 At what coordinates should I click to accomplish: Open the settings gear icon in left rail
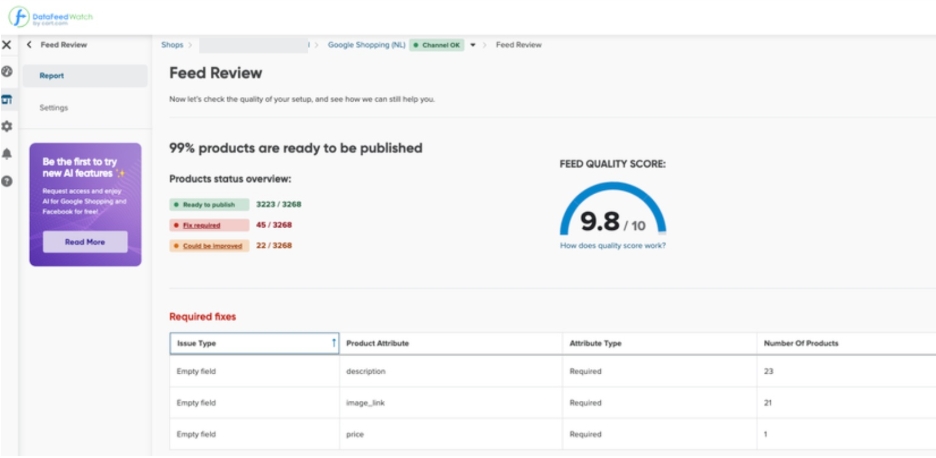pos(7,127)
